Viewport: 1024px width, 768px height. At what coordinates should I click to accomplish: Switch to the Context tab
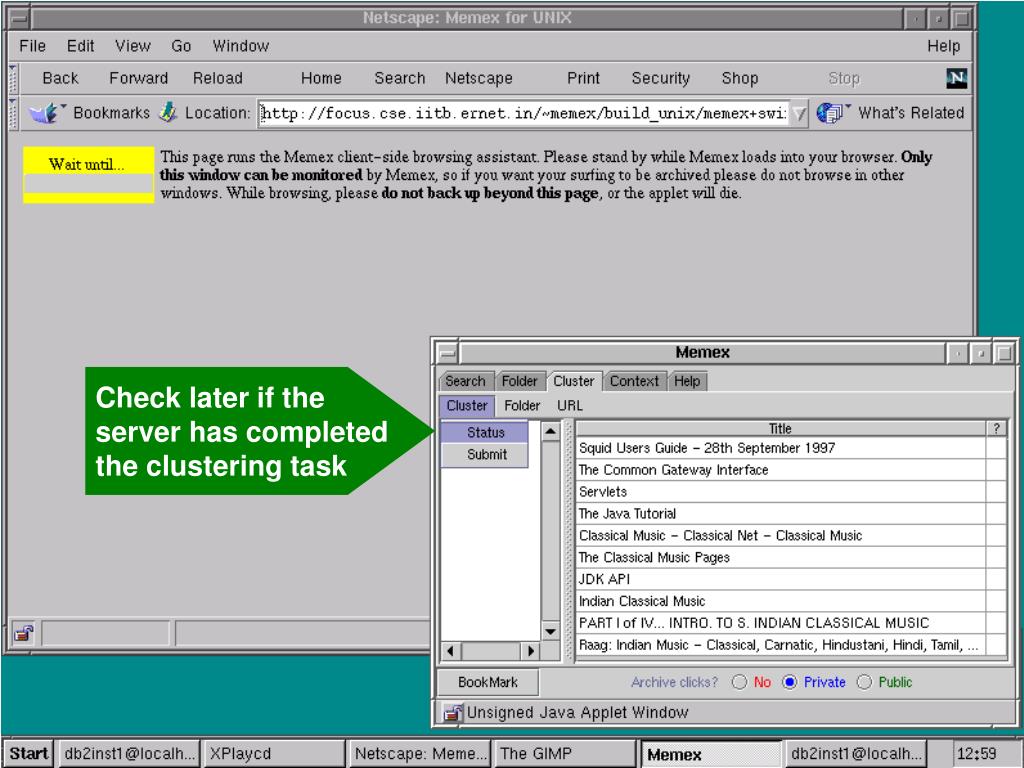click(x=634, y=381)
